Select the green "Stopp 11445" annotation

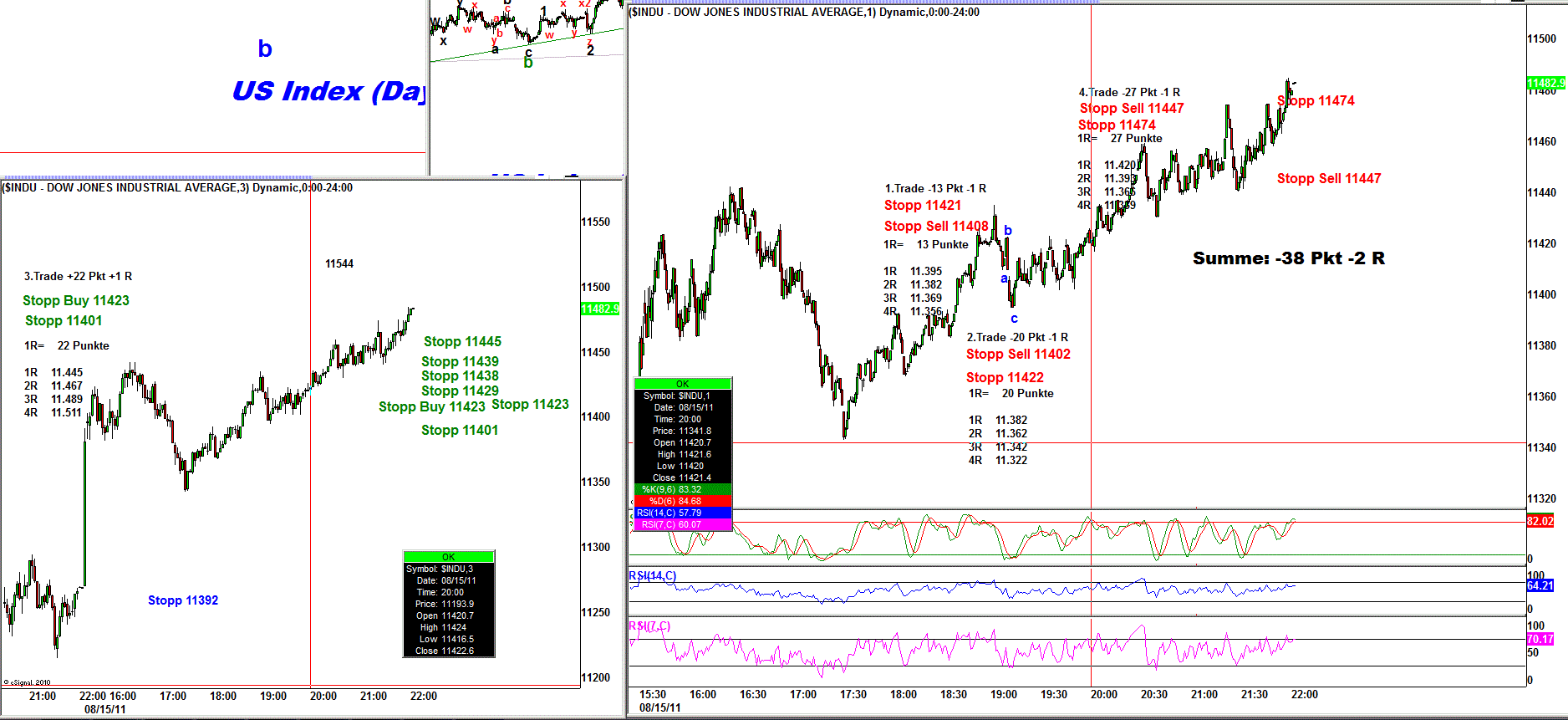tap(462, 341)
